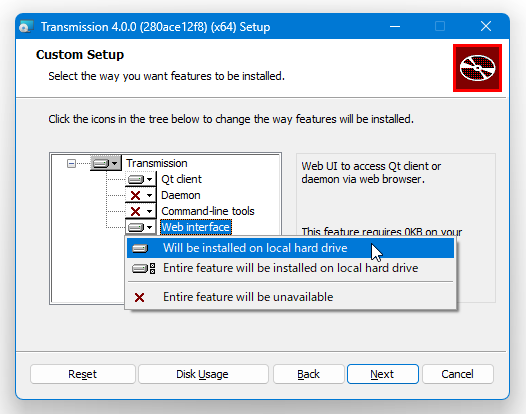This screenshot has width=526, height=414.
Task: Select the Qt client tree item
Action: pyautogui.click(x=181, y=179)
